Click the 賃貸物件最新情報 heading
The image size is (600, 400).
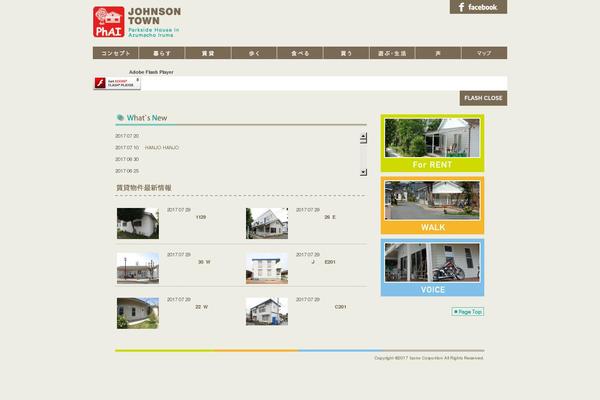coord(144,188)
